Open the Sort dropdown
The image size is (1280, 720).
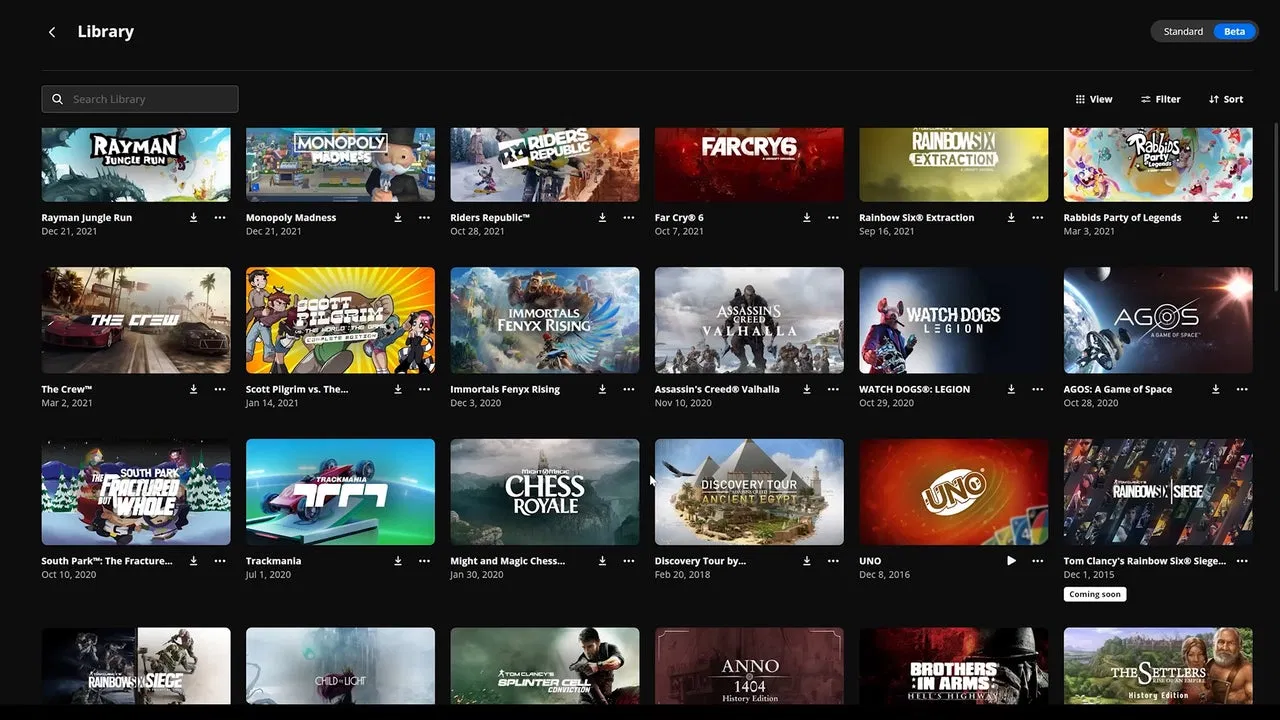point(1225,99)
